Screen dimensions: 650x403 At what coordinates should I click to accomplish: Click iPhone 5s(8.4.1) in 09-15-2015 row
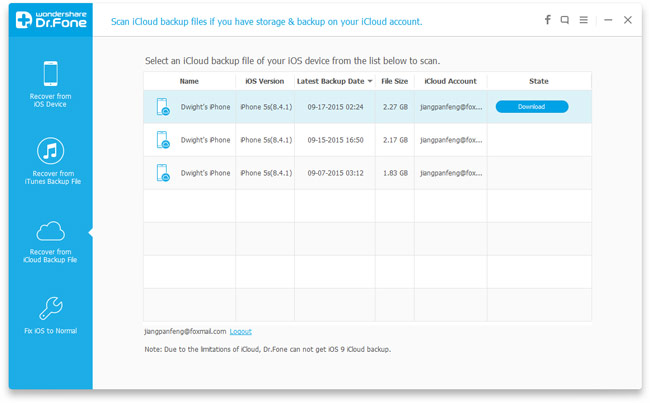(x=266, y=140)
